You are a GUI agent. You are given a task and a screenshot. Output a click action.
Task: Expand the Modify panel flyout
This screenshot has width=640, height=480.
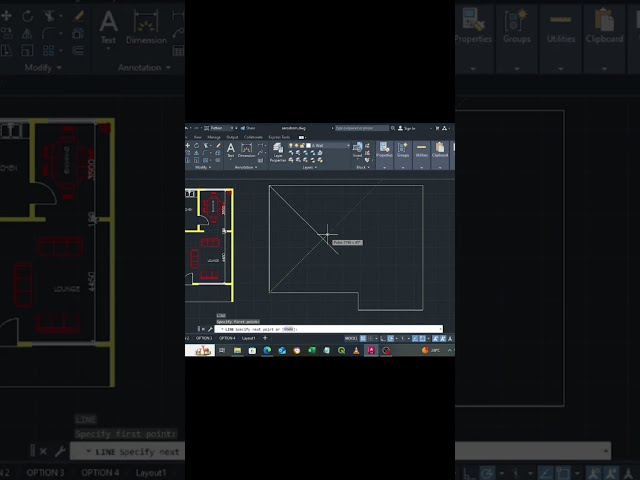click(x=210, y=167)
